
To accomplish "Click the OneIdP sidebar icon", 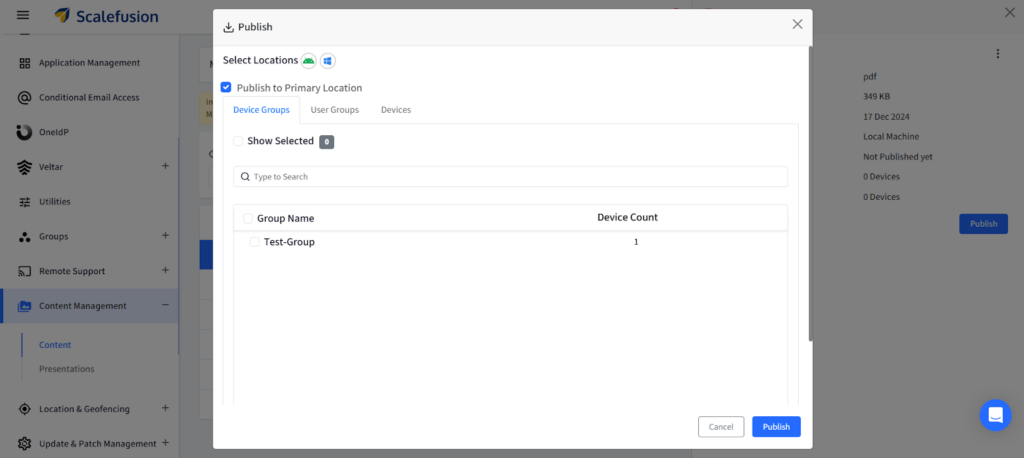I will pyautogui.click(x=24, y=132).
